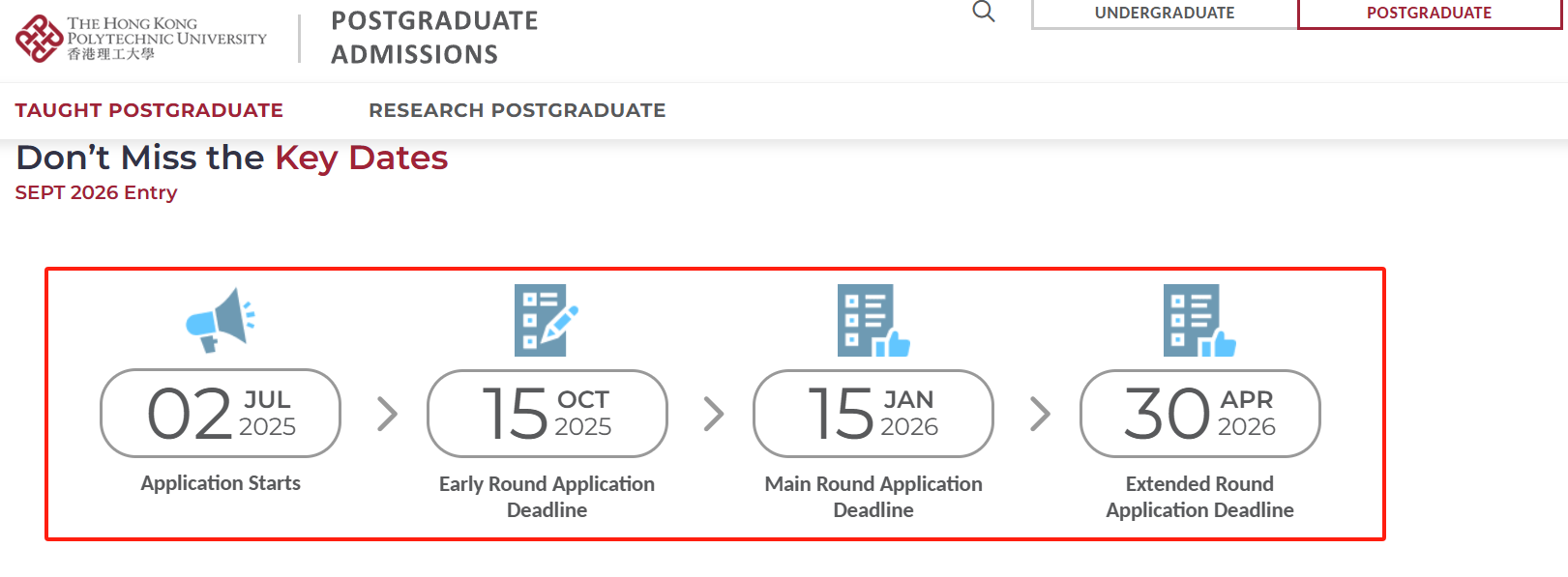
Task: Click the PolyU university logo
Action: click(140, 39)
